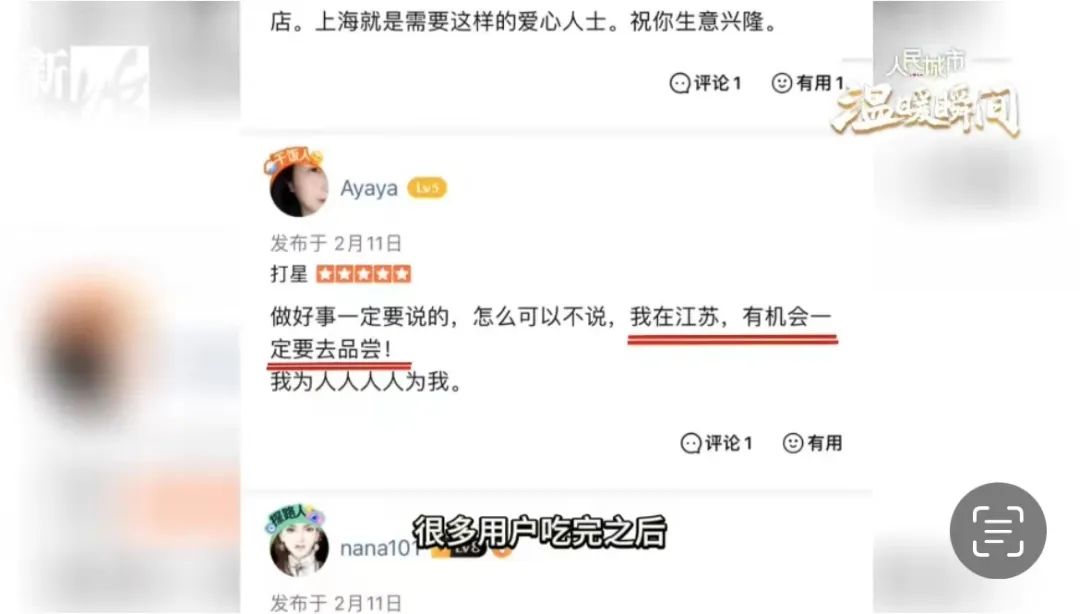Click the five-star rating on Ayaya's review
Viewport: 1080px width, 614px height.
[364, 274]
